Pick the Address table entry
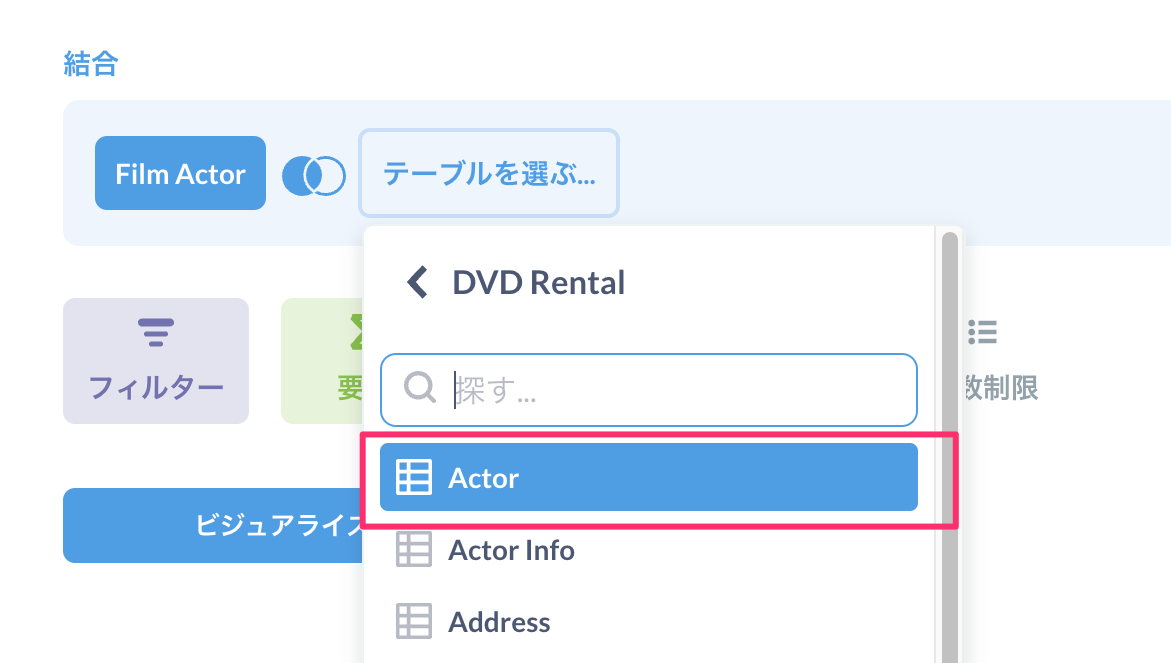This screenshot has height=663, width=1171. tap(499, 622)
